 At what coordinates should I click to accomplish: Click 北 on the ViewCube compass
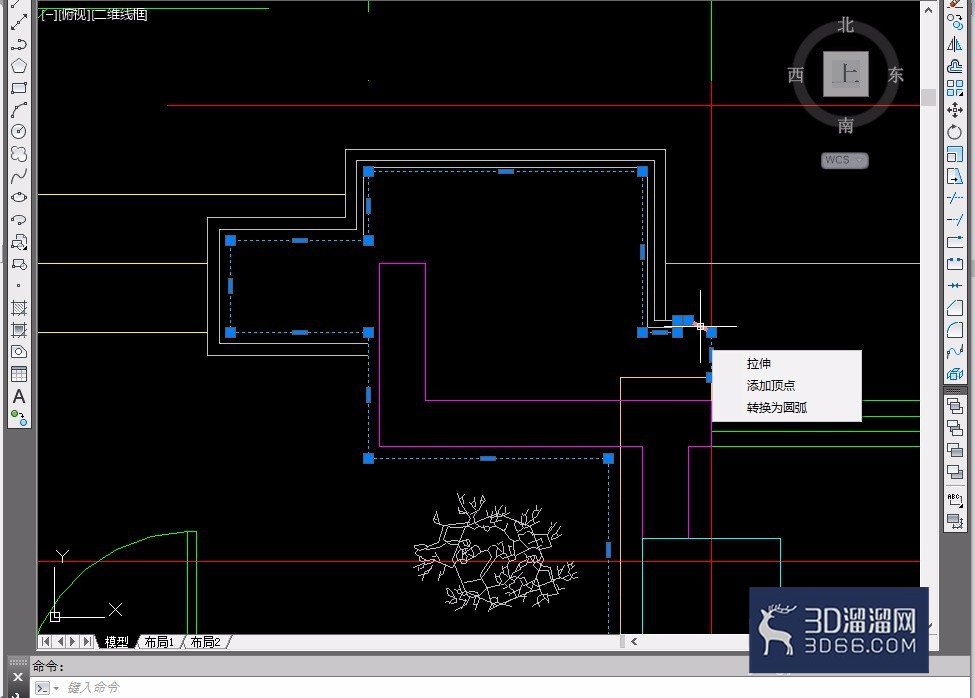(846, 25)
